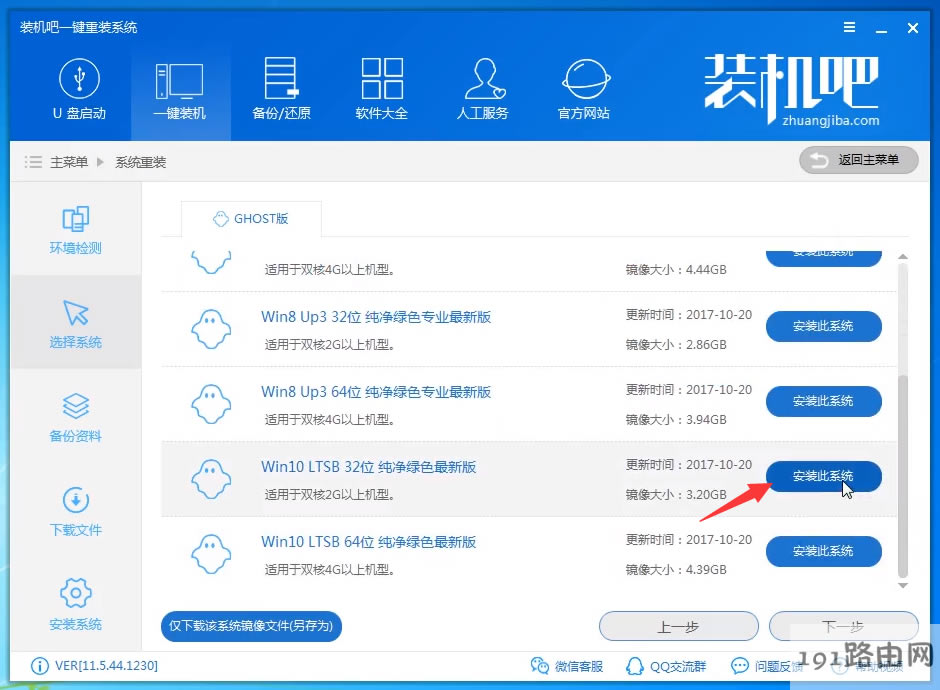The image size is (940, 690).
Task: Open 微信客服 WeChat support
Action: click(568, 665)
